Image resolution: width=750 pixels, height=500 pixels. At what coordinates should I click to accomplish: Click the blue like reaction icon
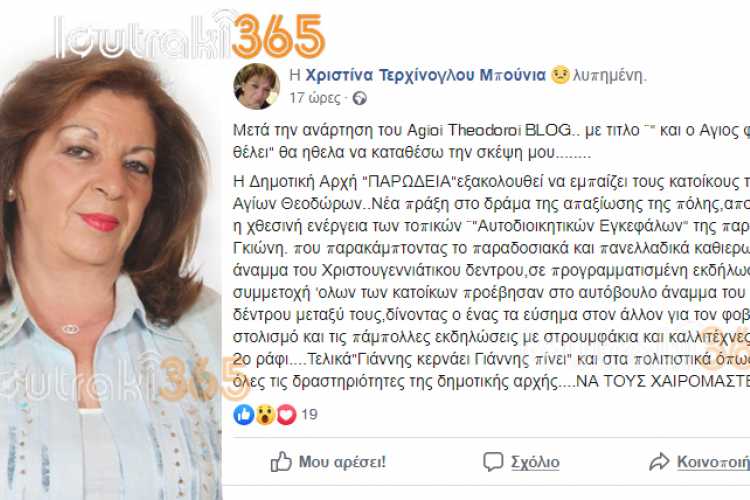[x=243, y=414]
